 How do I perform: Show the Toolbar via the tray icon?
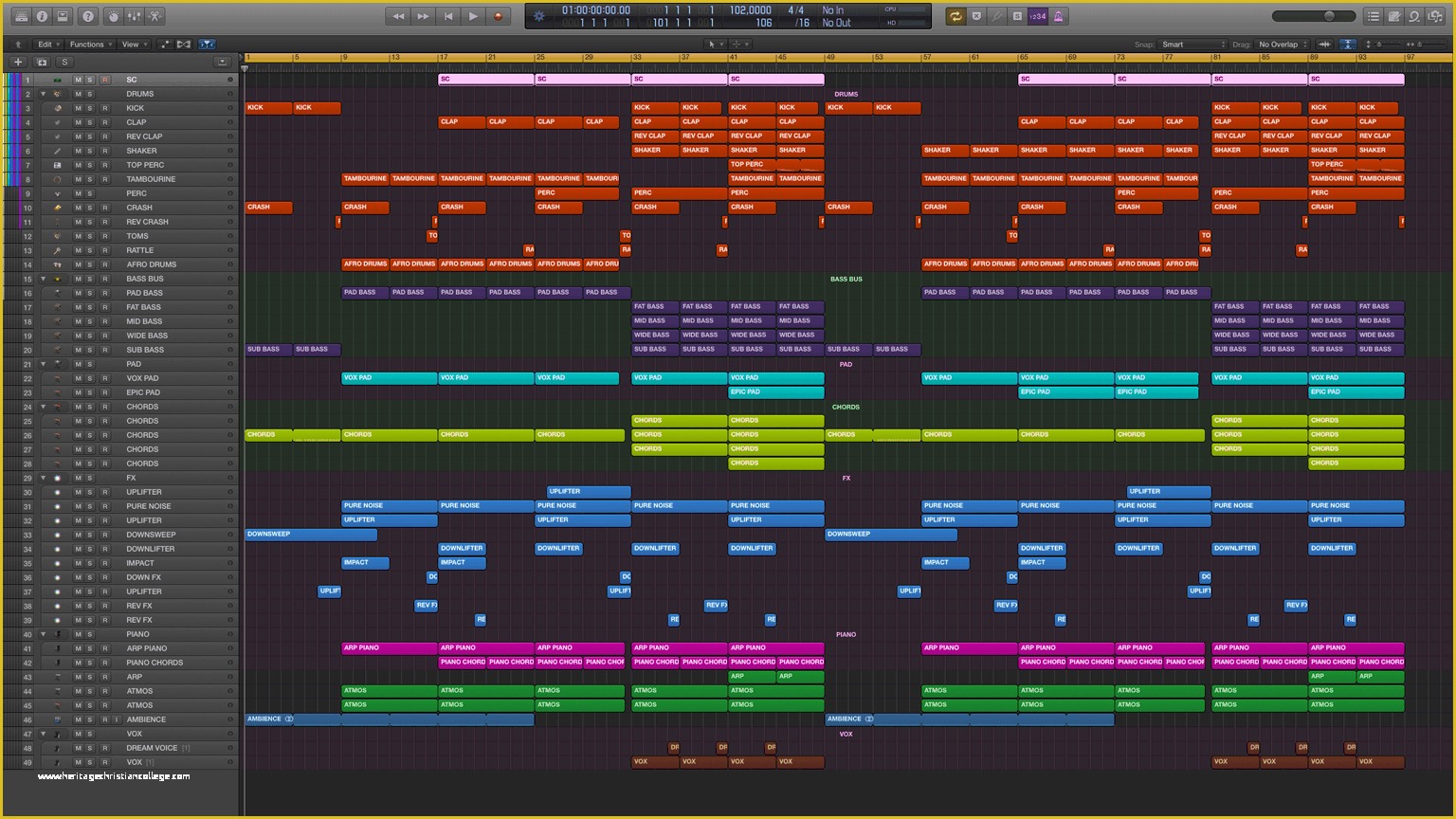tap(63, 16)
